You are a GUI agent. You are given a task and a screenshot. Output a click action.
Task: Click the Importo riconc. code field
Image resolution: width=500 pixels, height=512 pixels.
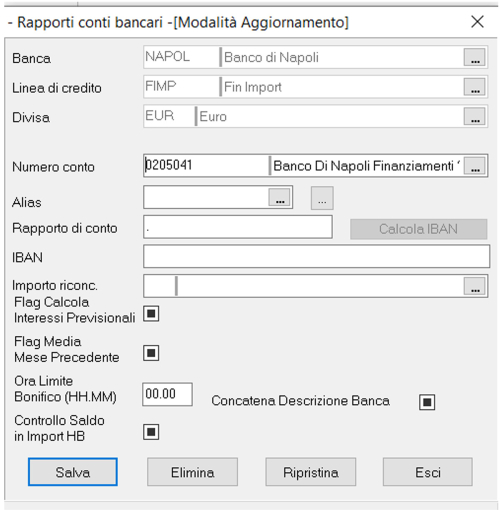point(160,286)
